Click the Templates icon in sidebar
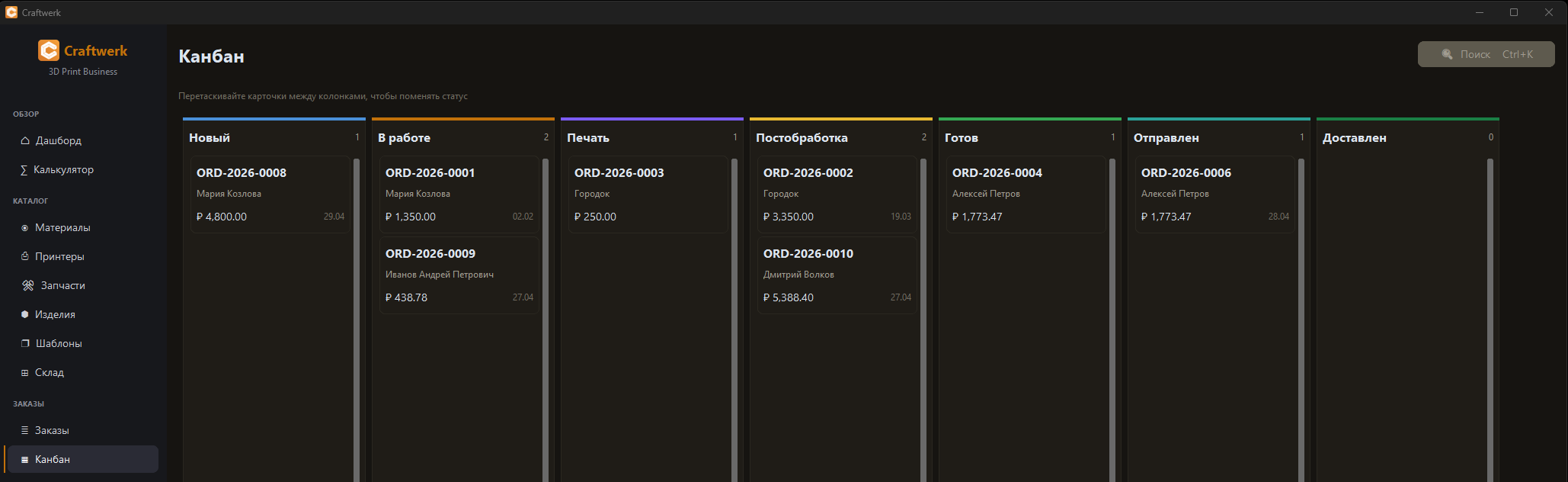The width and height of the screenshot is (1568, 482). tap(25, 343)
